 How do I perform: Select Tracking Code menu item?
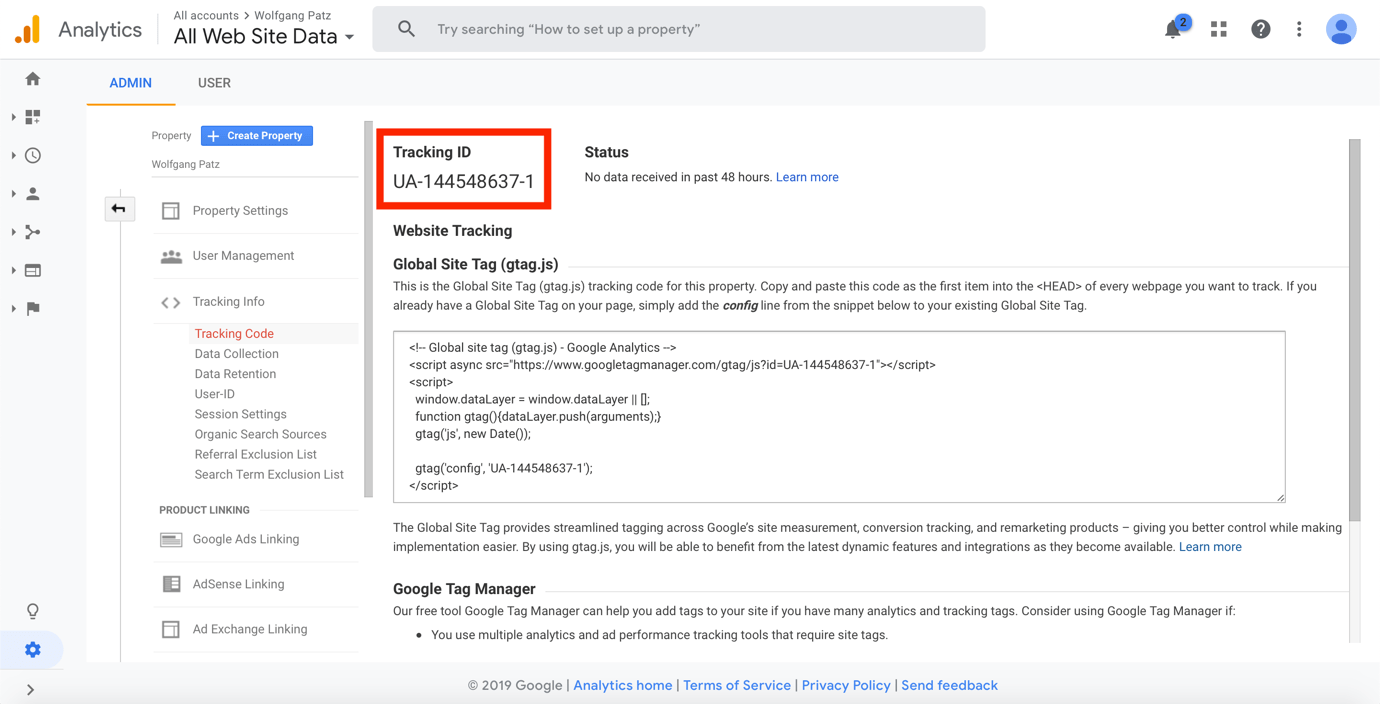[234, 334]
